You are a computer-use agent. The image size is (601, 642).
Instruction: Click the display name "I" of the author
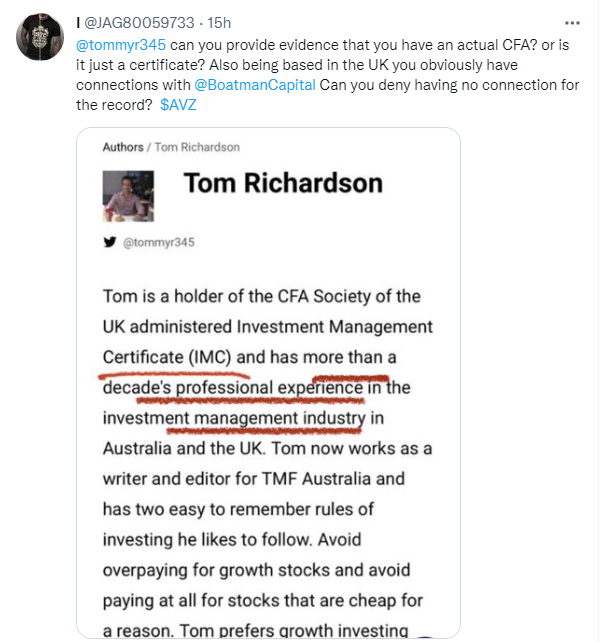pos(79,23)
